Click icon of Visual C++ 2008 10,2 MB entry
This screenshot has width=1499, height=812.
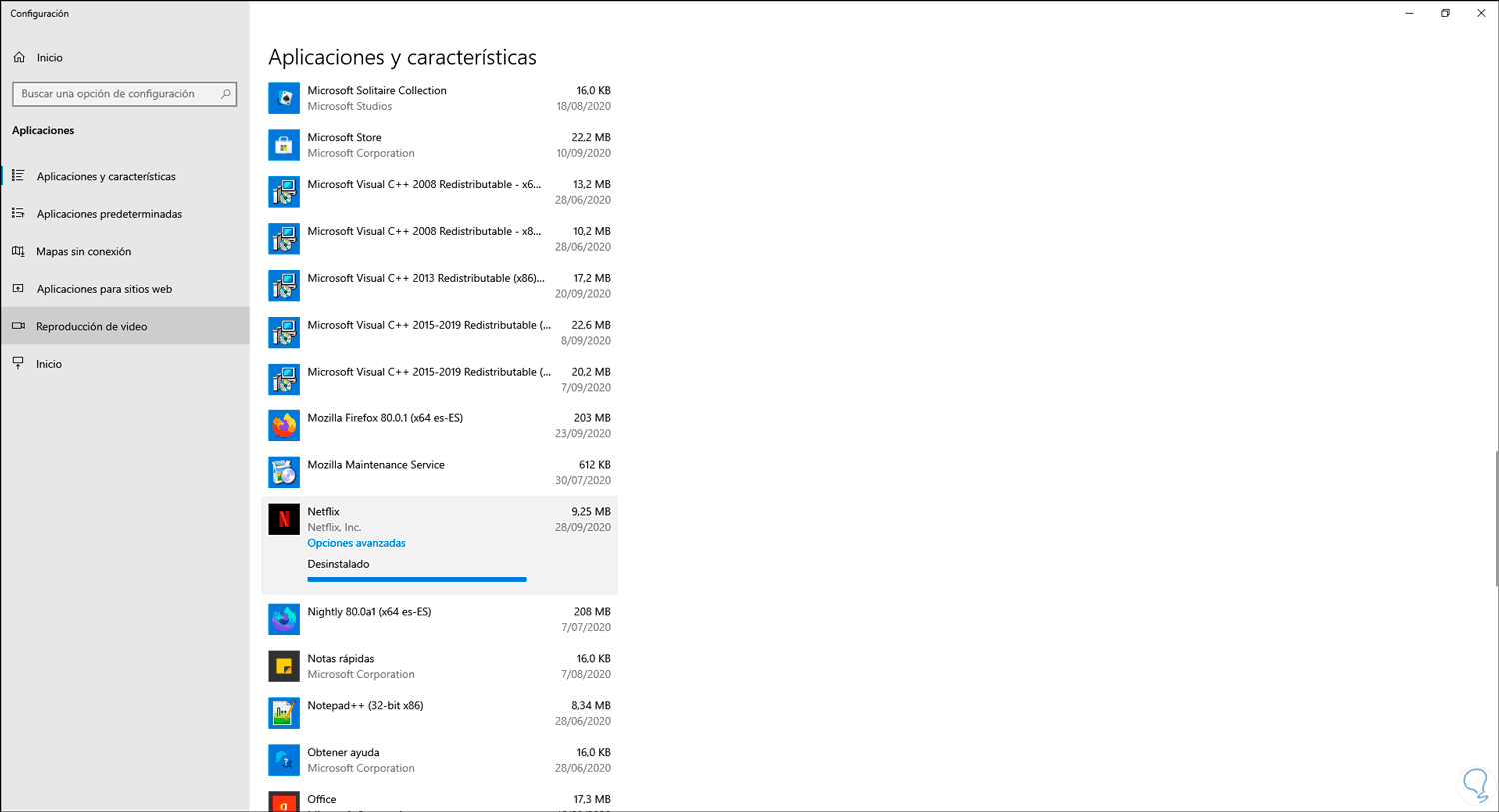pyautogui.click(x=284, y=239)
